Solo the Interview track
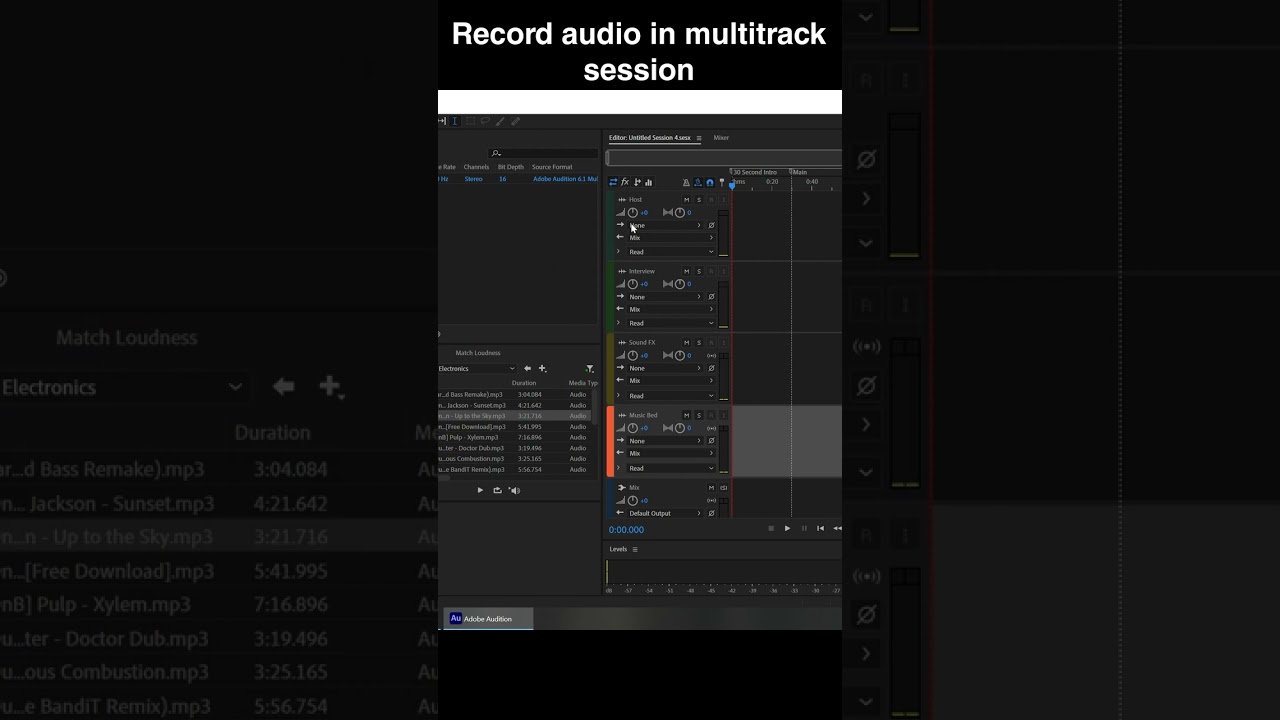This screenshot has width=1280, height=720. pyautogui.click(x=699, y=272)
